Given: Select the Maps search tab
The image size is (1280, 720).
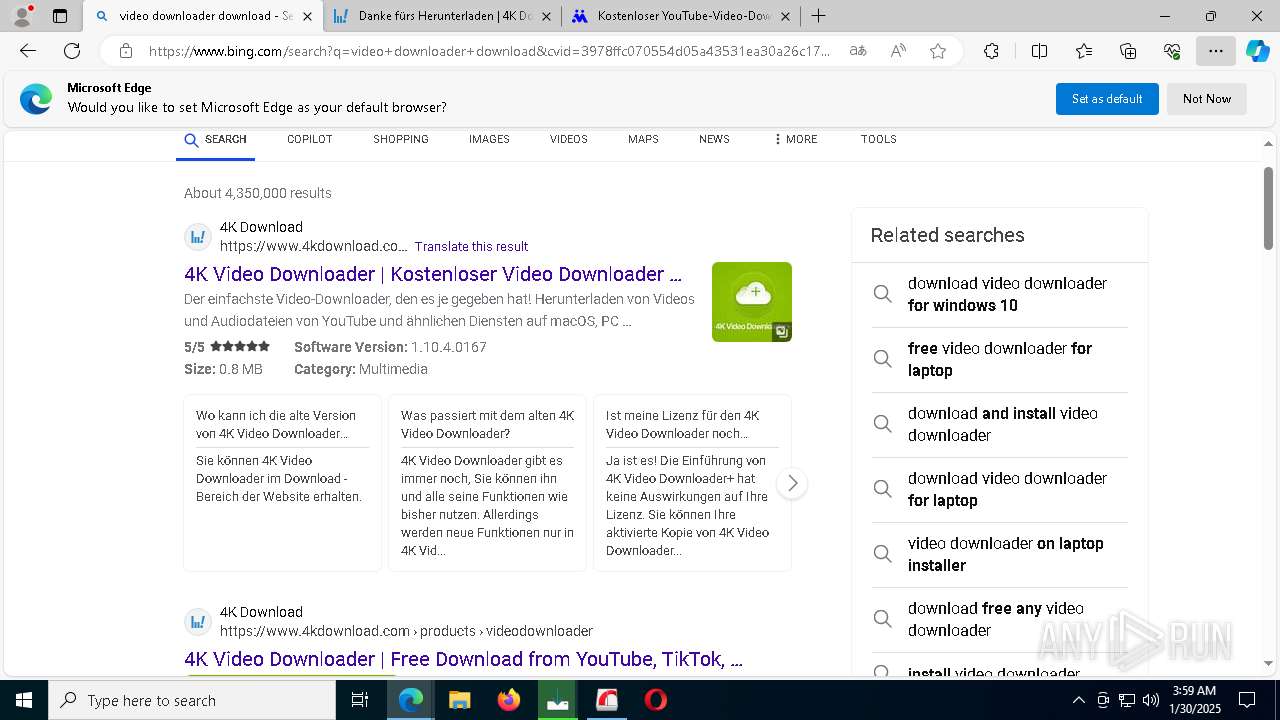Looking at the screenshot, I should click(x=643, y=140).
